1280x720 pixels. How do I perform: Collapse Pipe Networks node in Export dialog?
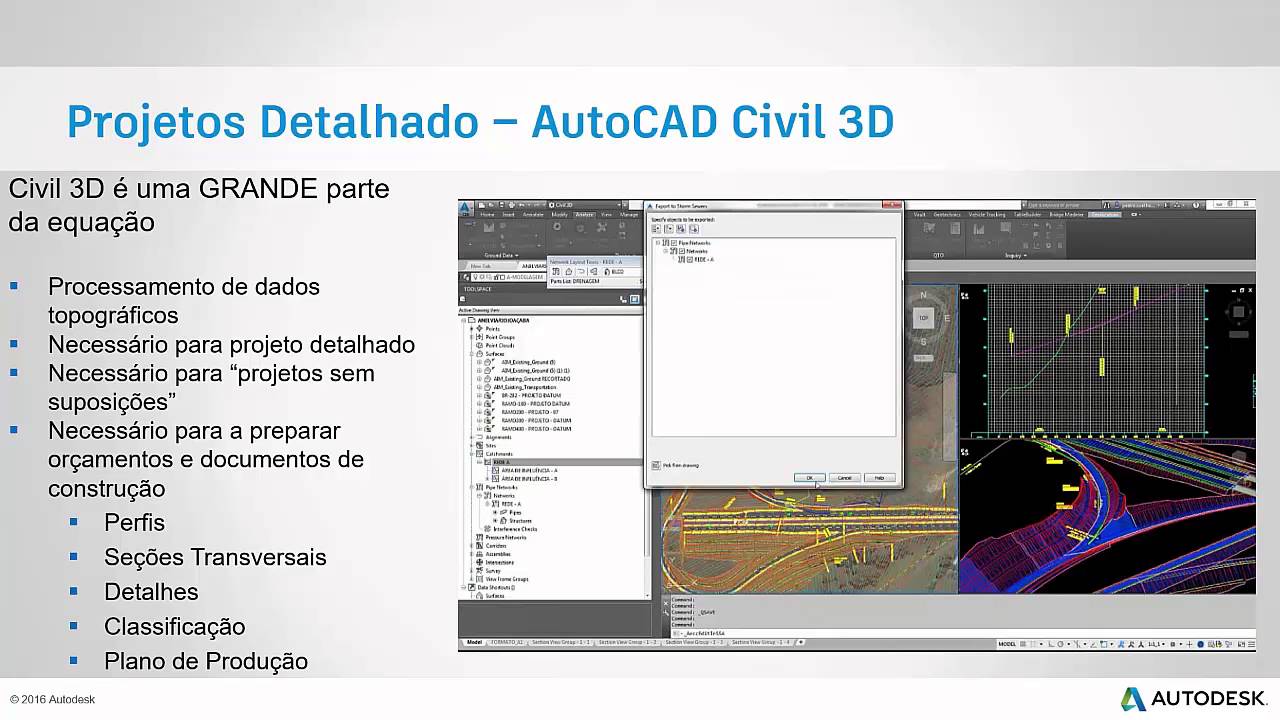click(x=658, y=243)
